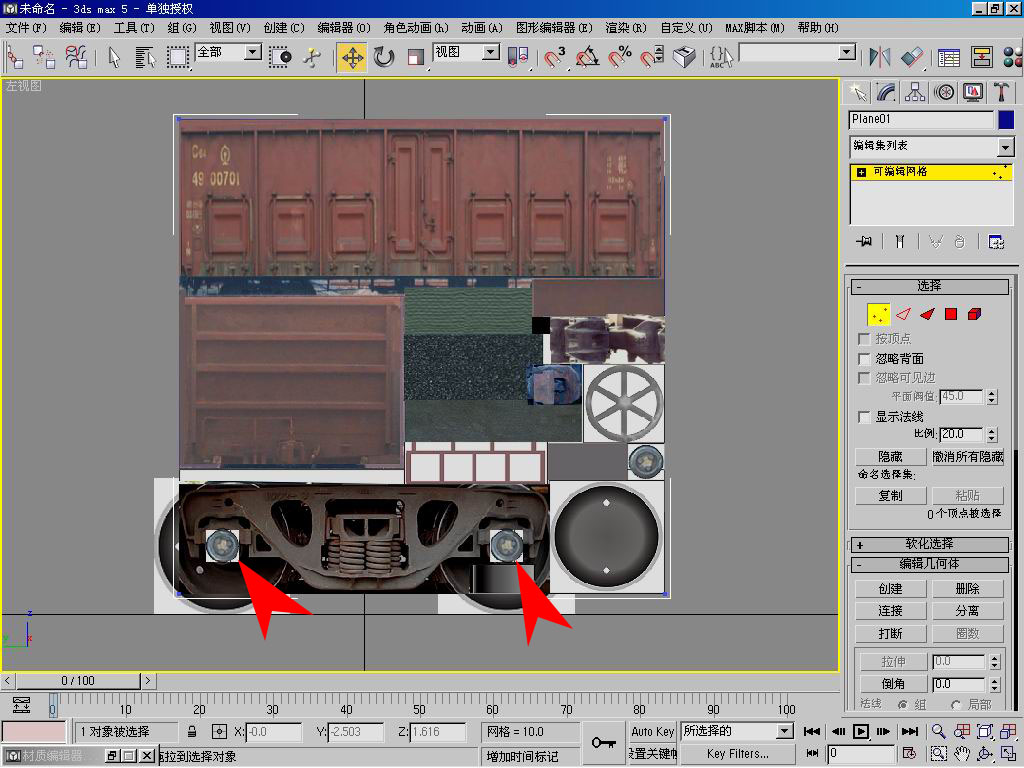The width and height of the screenshot is (1024, 768).
Task: Click the 创建 geometry button
Action: (890, 588)
